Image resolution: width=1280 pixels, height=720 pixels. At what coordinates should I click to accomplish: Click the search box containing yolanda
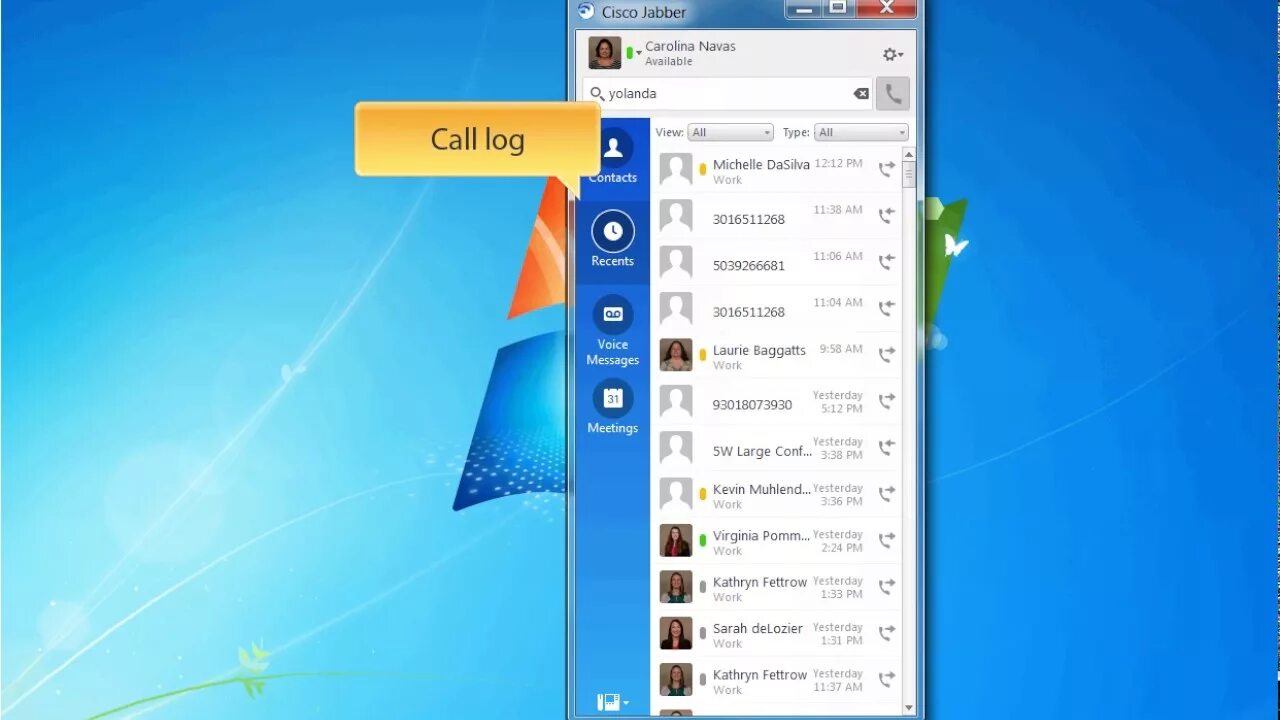[728, 93]
